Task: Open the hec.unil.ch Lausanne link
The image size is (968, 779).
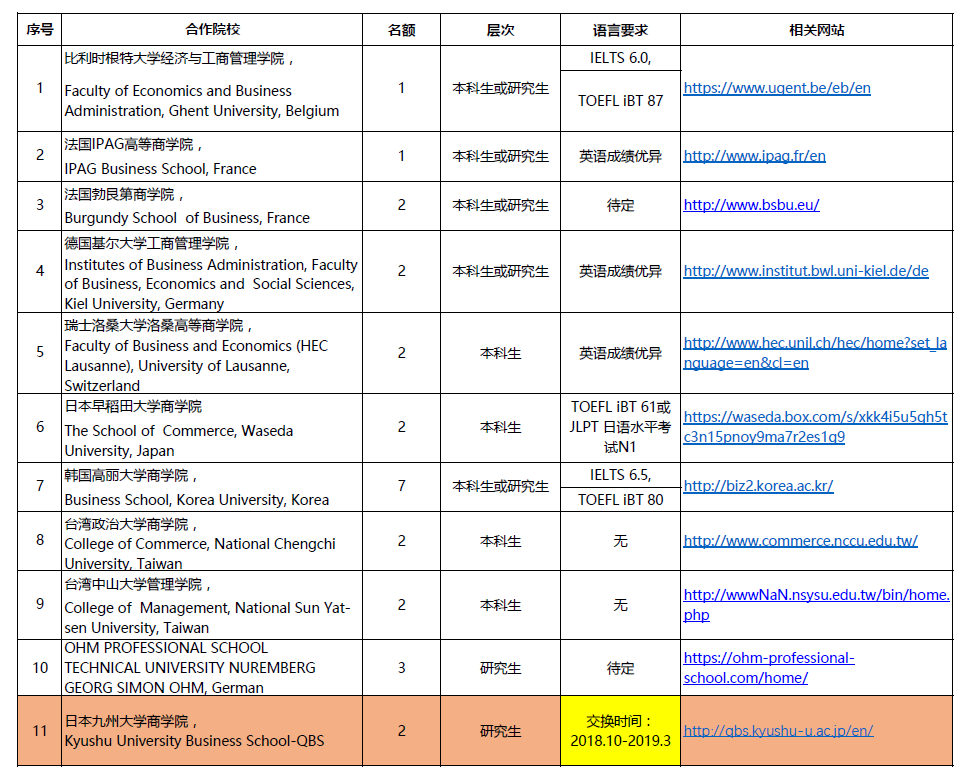Action: (815, 353)
